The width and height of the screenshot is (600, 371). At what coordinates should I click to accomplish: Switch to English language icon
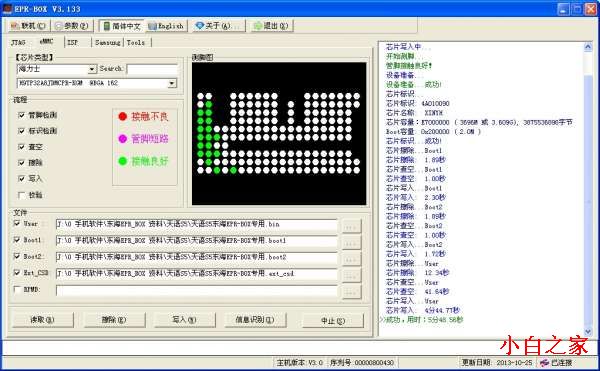click(152, 26)
